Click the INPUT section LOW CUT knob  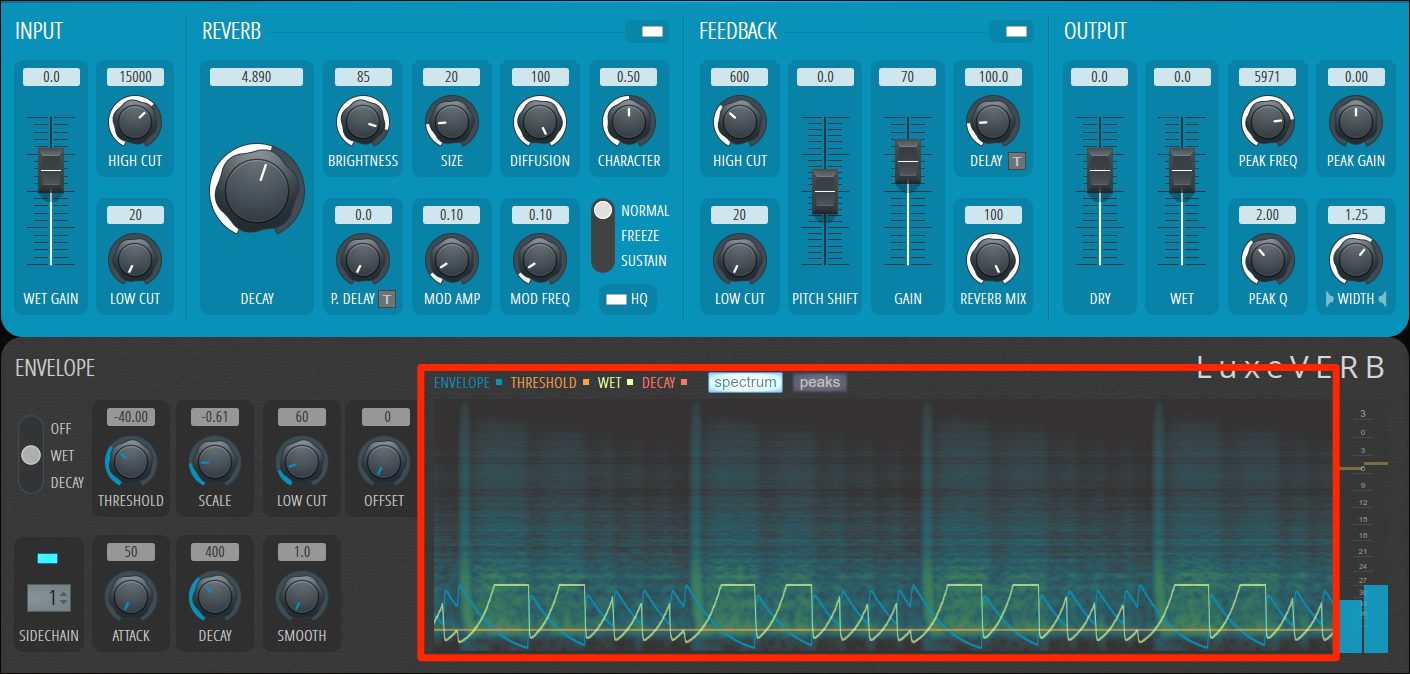(135, 260)
